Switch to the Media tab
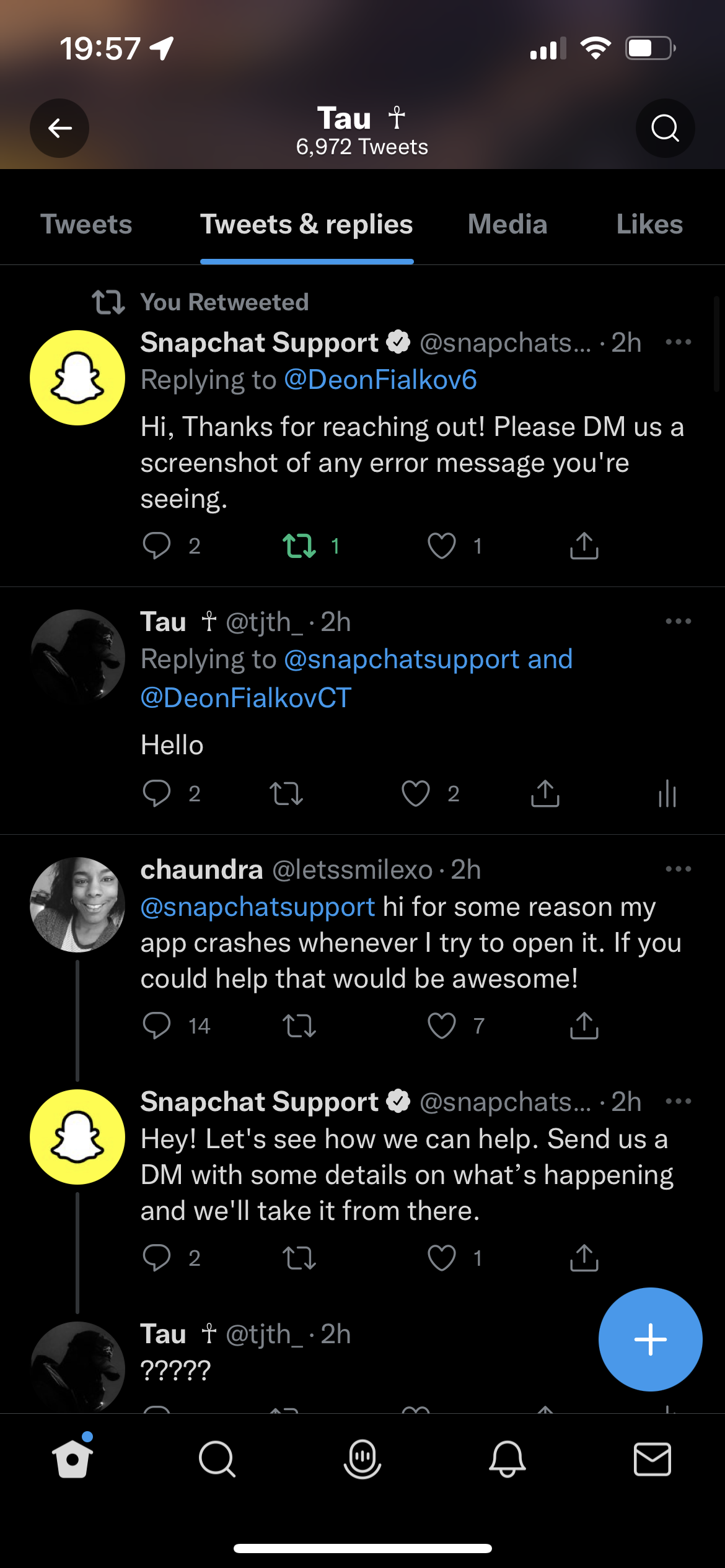725x1568 pixels. coord(507,224)
